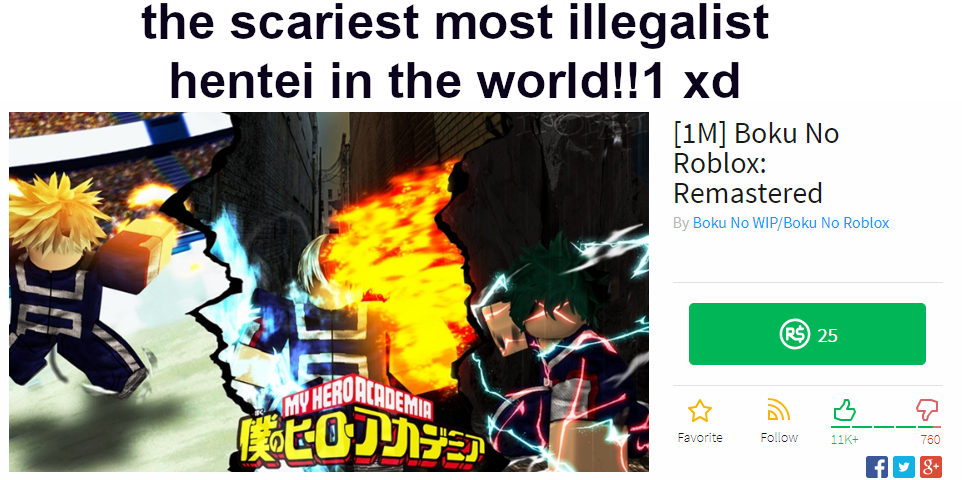Click the Follow text label
Viewport: 962px width, 480px height.
(x=779, y=438)
